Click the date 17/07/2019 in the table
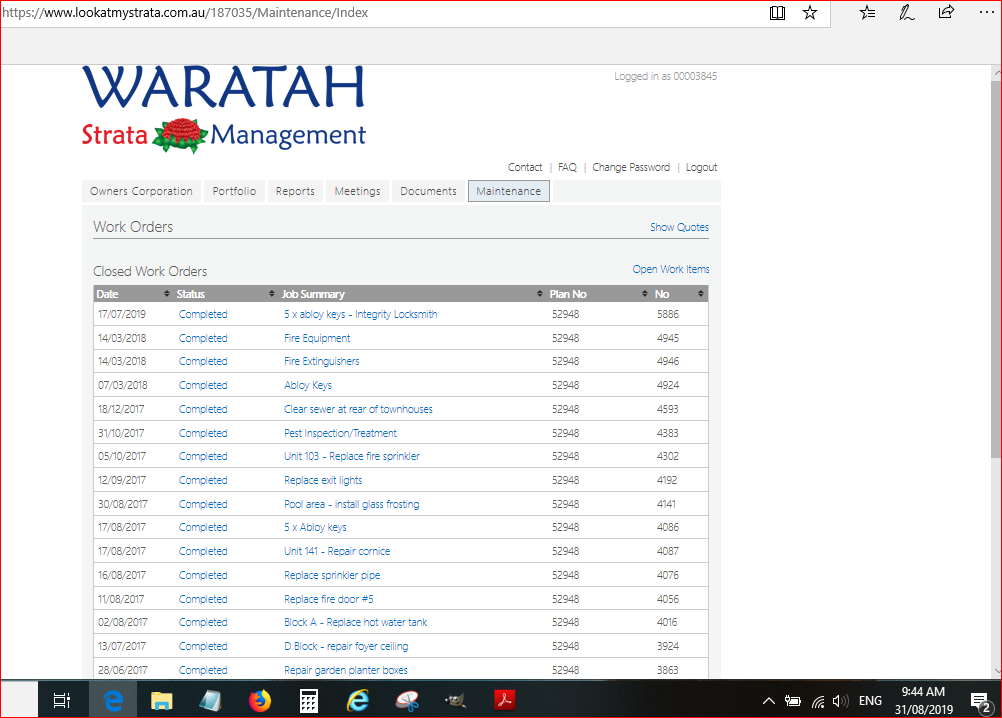 [x=121, y=314]
